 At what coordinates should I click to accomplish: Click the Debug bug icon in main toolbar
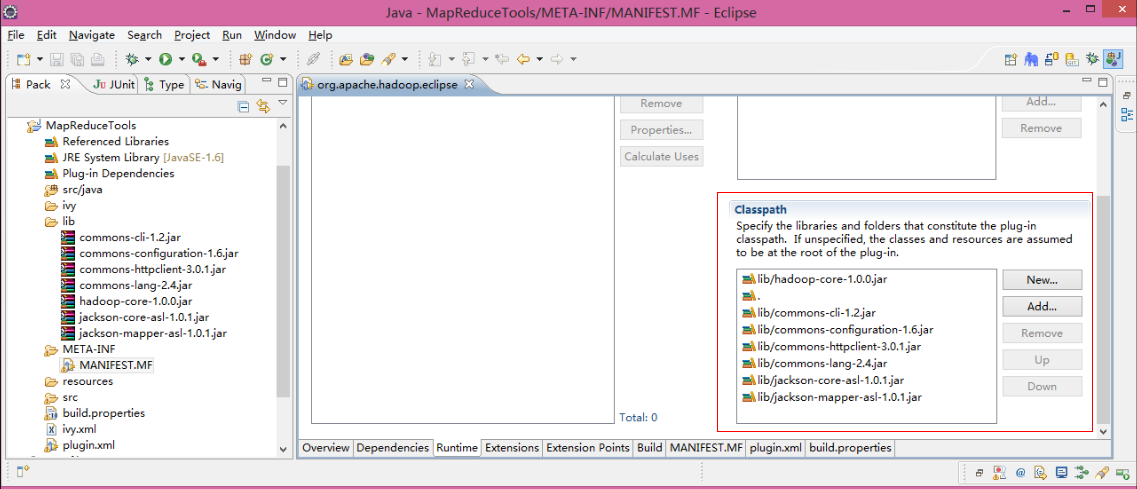point(132,59)
